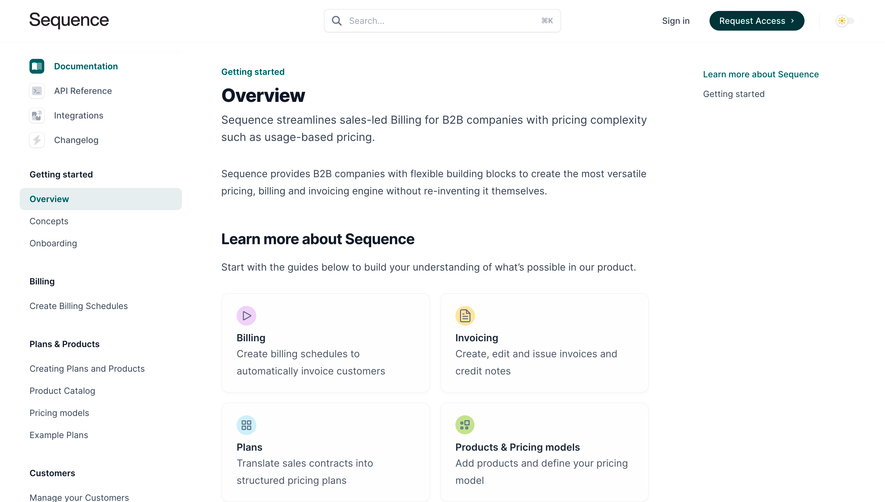
Task: Open the Invoicing guide card
Action: 544,343
